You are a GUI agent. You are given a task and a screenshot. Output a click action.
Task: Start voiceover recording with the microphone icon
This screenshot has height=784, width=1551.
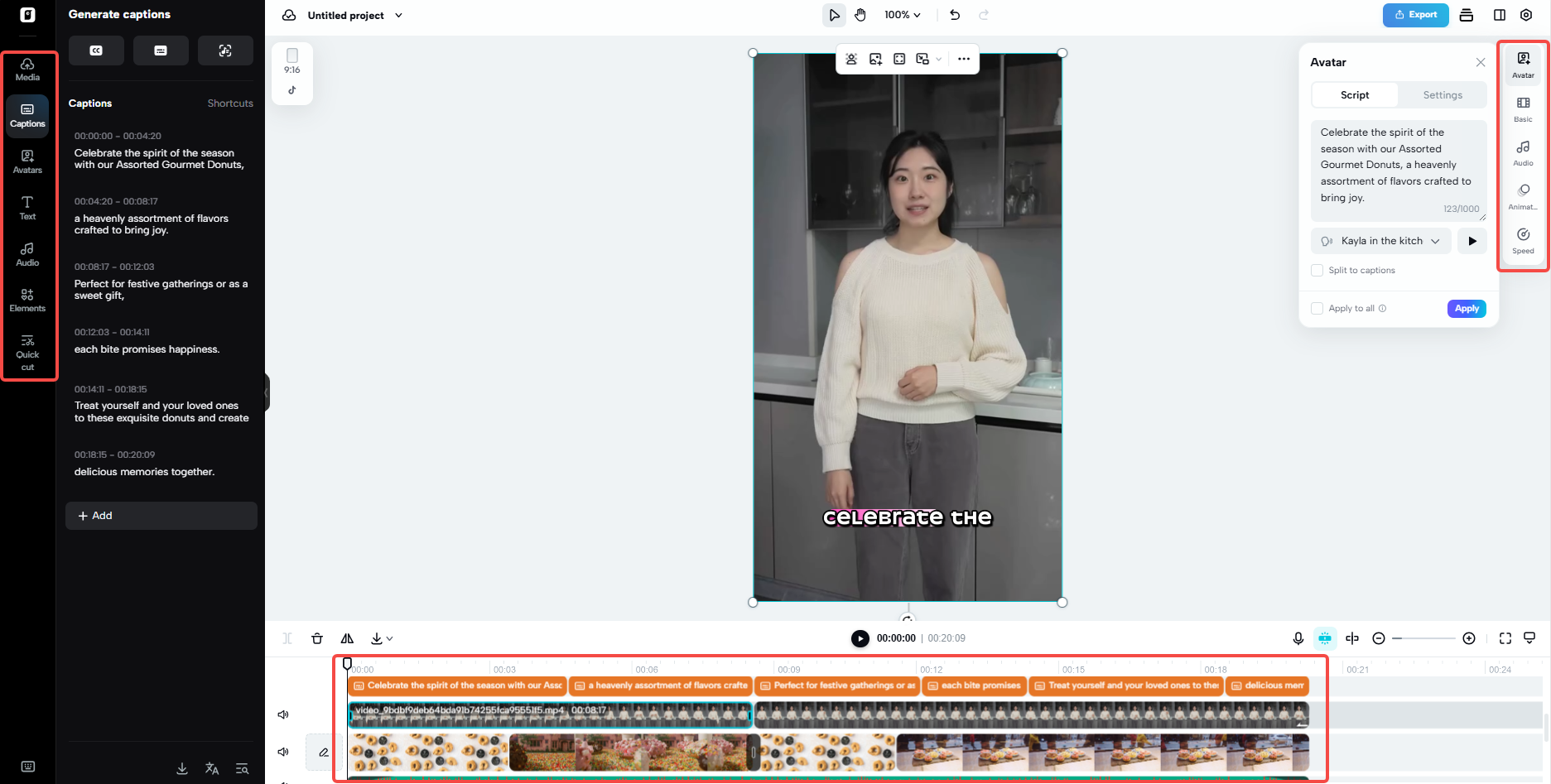1298,637
